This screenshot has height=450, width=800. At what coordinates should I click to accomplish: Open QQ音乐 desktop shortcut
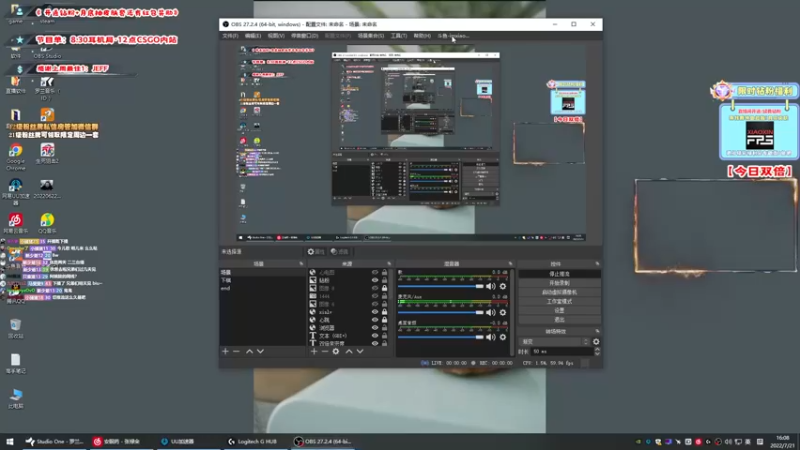47,223
